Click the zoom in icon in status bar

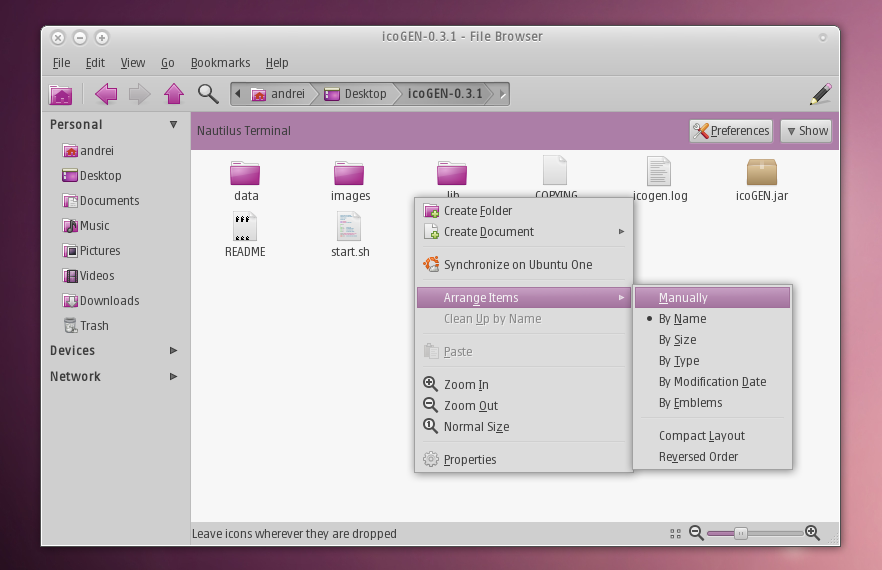coord(812,532)
